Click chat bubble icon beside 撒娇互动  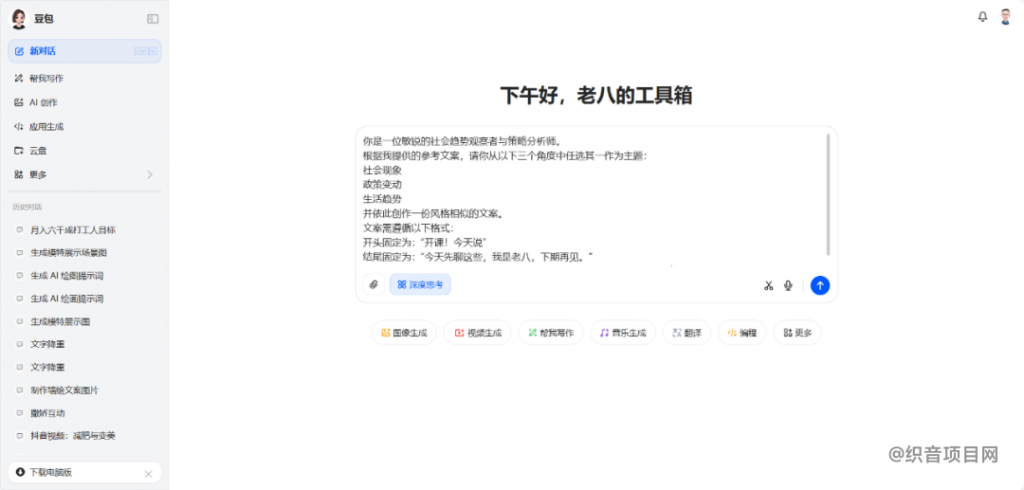[x=20, y=413]
